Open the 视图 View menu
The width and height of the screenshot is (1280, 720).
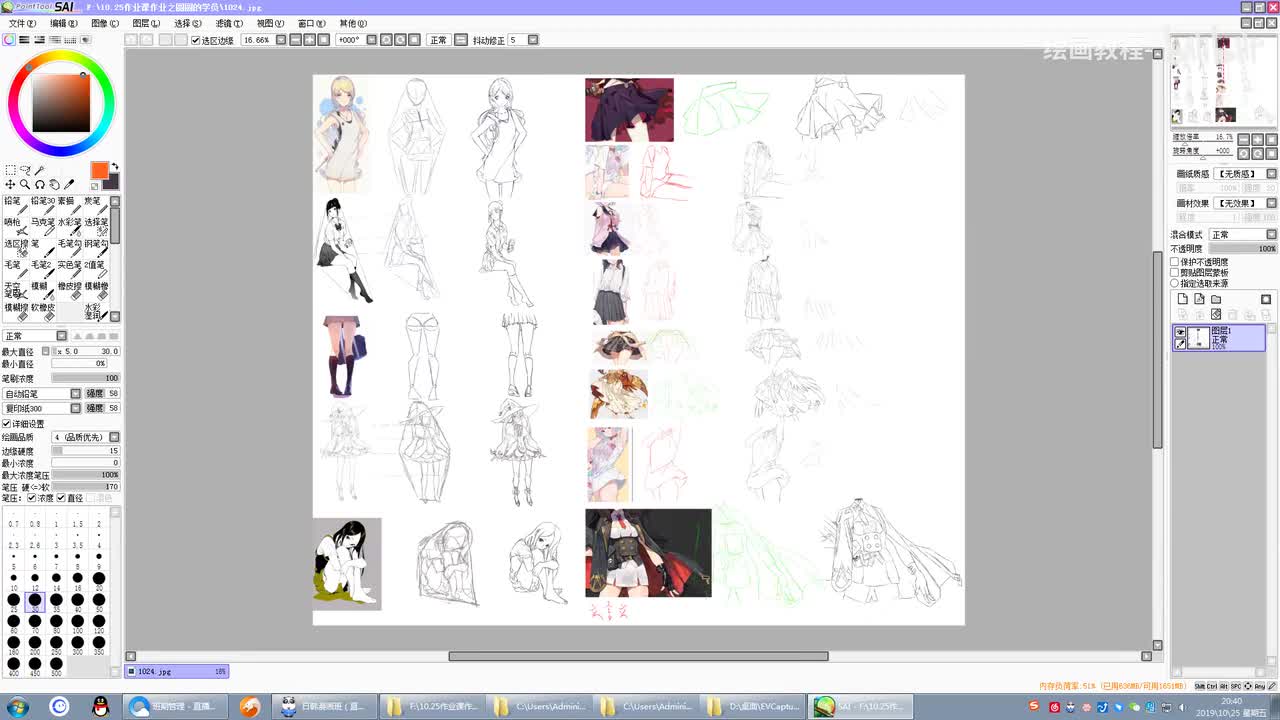270,23
